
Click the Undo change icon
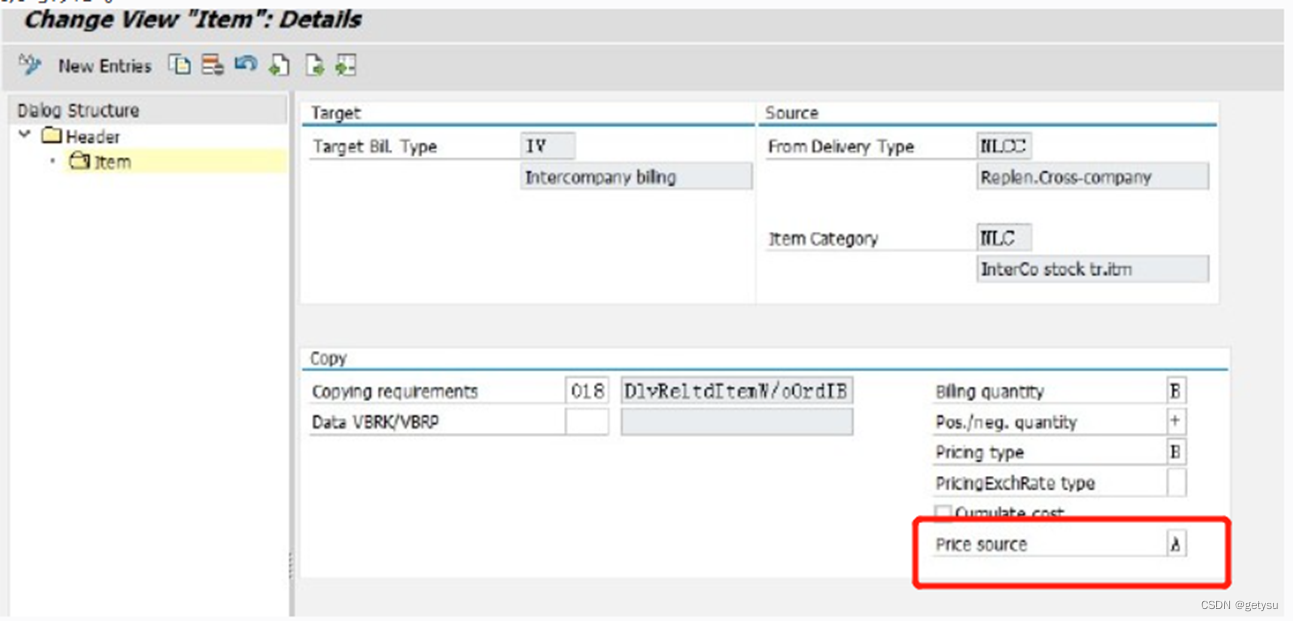[244, 65]
